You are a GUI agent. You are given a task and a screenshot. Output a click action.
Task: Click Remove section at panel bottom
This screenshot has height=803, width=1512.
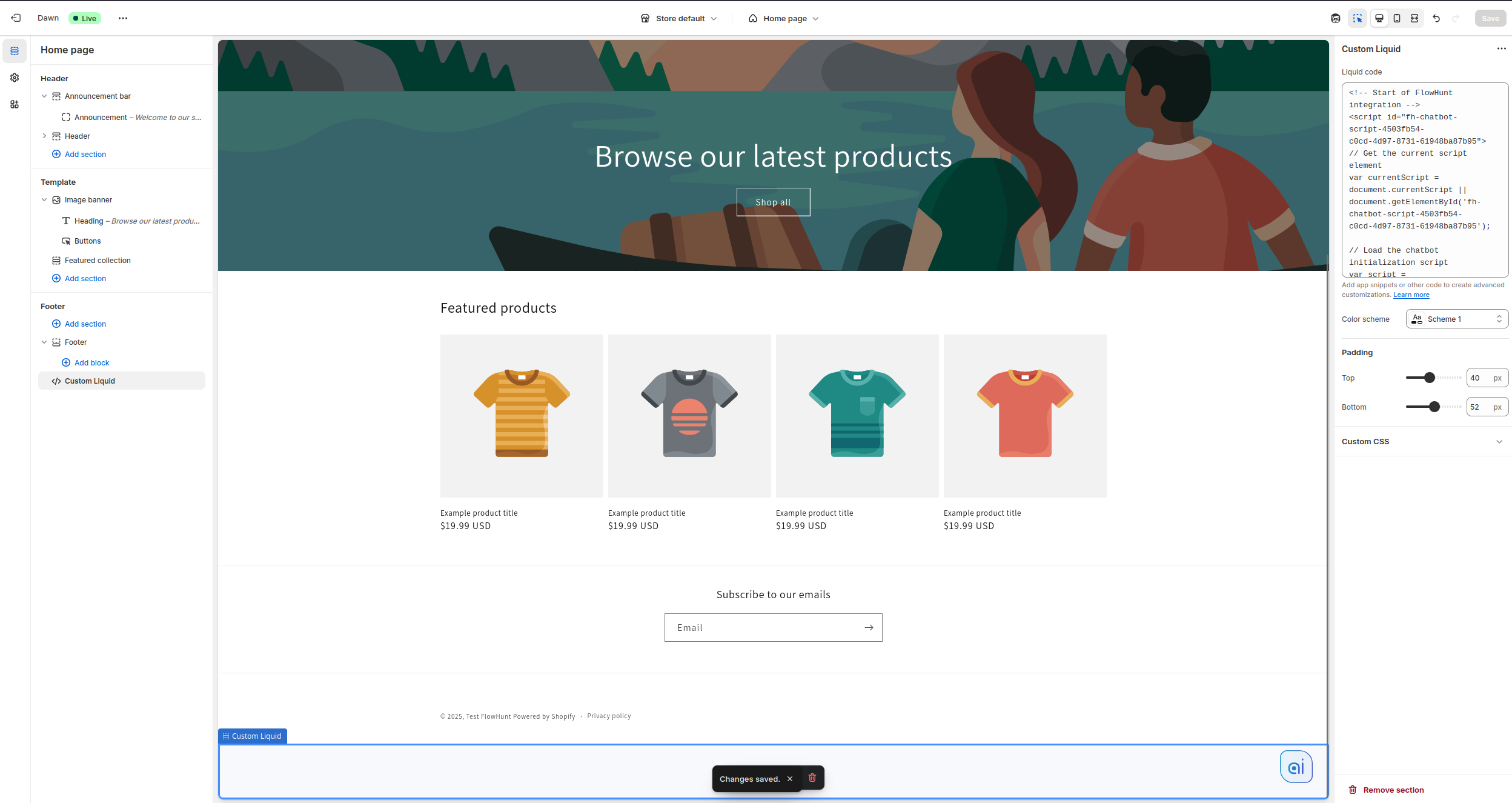pos(1387,789)
